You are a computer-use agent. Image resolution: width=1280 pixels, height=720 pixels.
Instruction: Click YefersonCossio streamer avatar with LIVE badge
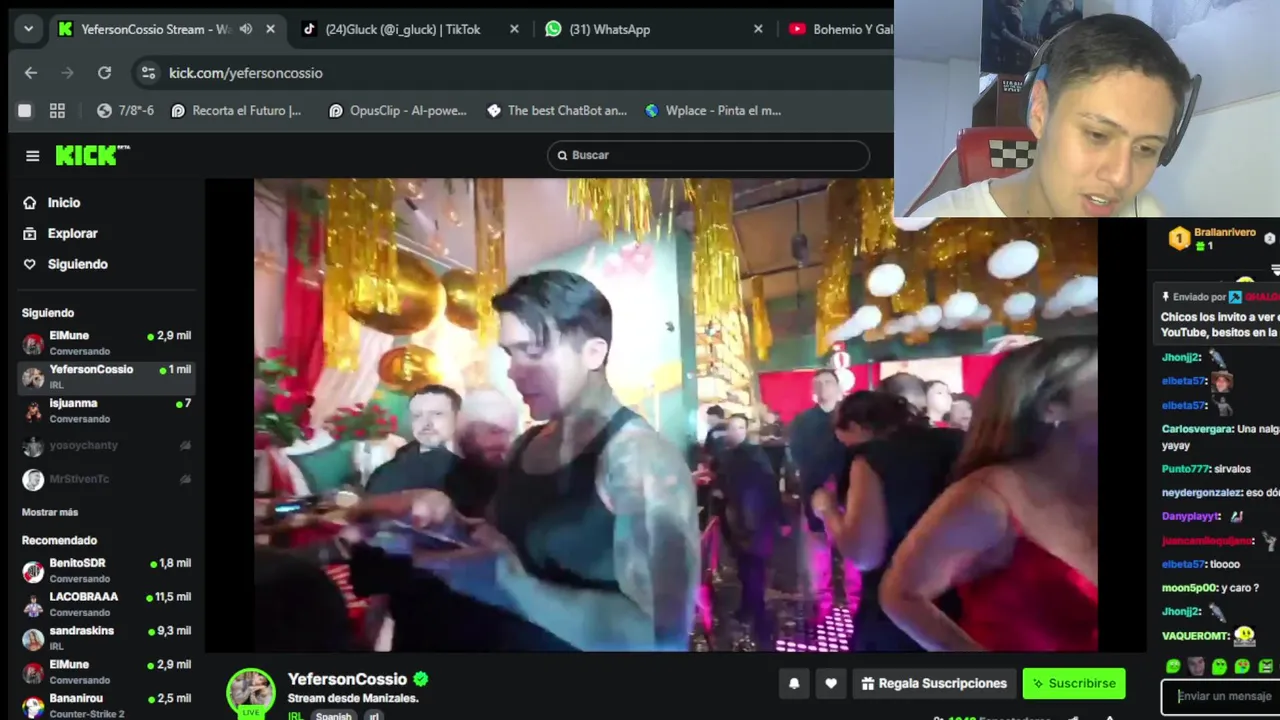point(251,693)
